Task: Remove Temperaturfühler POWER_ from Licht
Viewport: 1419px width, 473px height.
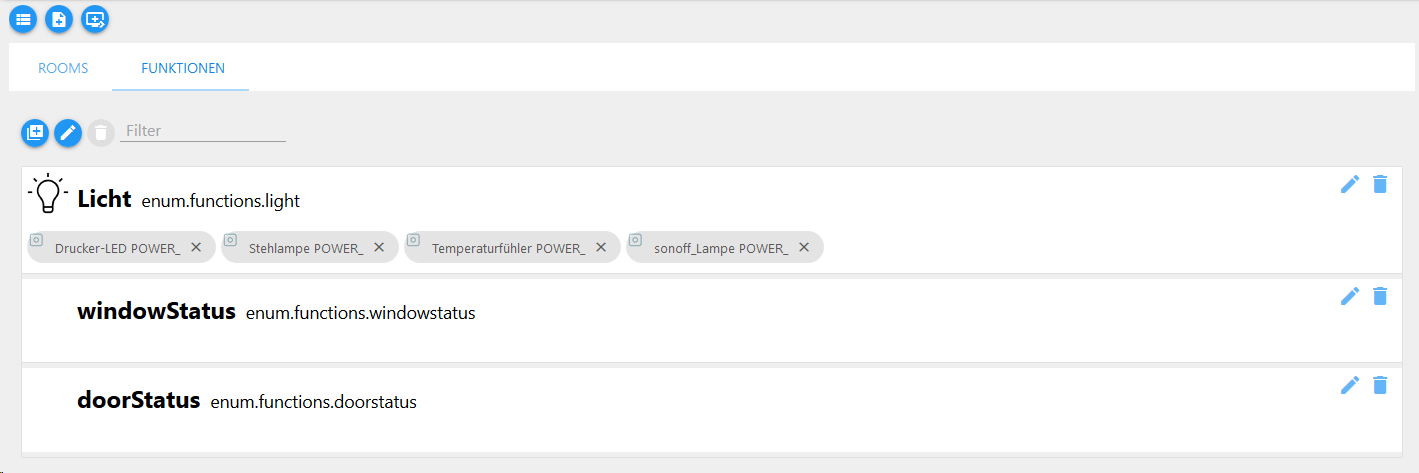Action: tap(601, 247)
